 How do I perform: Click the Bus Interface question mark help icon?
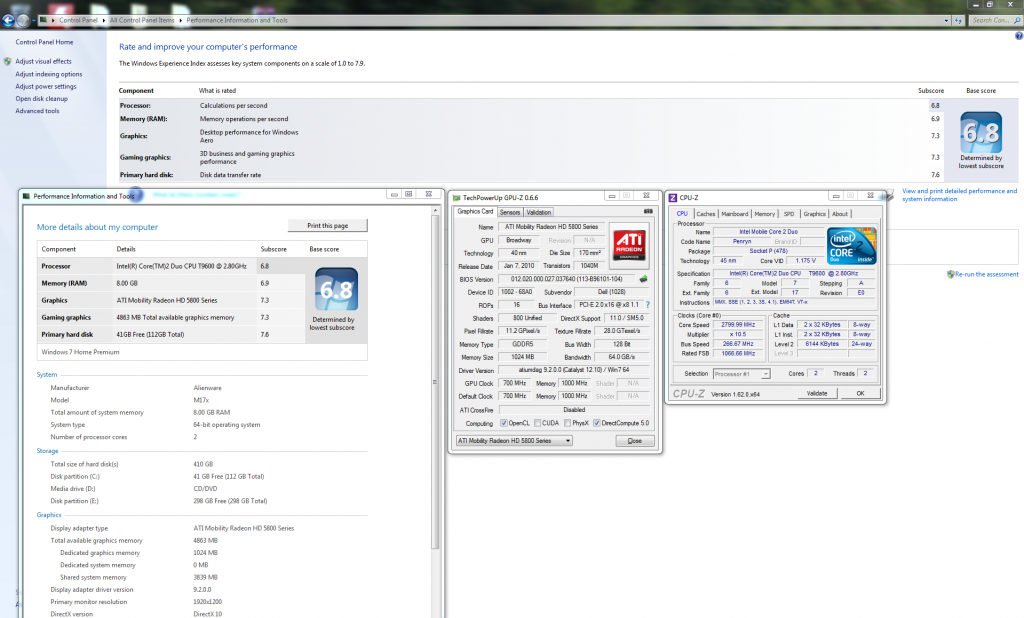(x=648, y=304)
